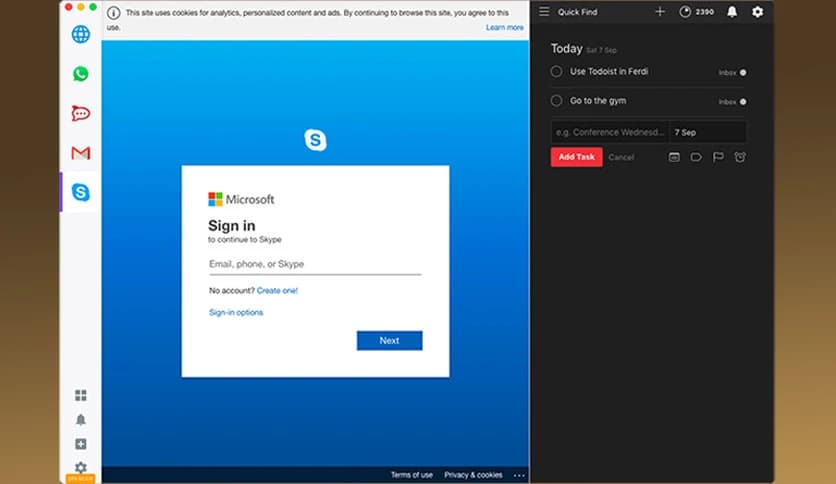This screenshot has width=836, height=484.
Task: Focus the Email, phone, or Skype field
Action: point(315,264)
